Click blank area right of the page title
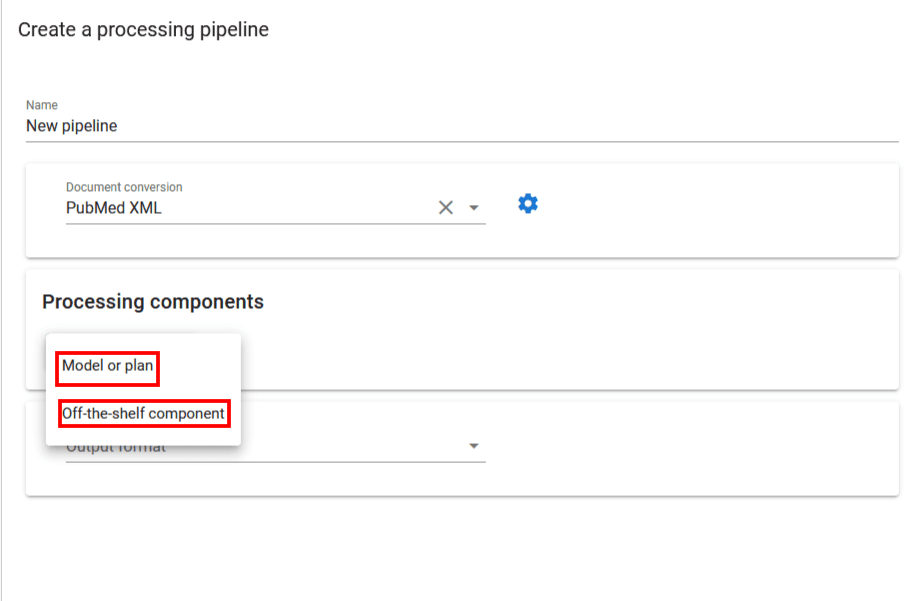Screen dimensions: 911x601 (x=600, y=30)
